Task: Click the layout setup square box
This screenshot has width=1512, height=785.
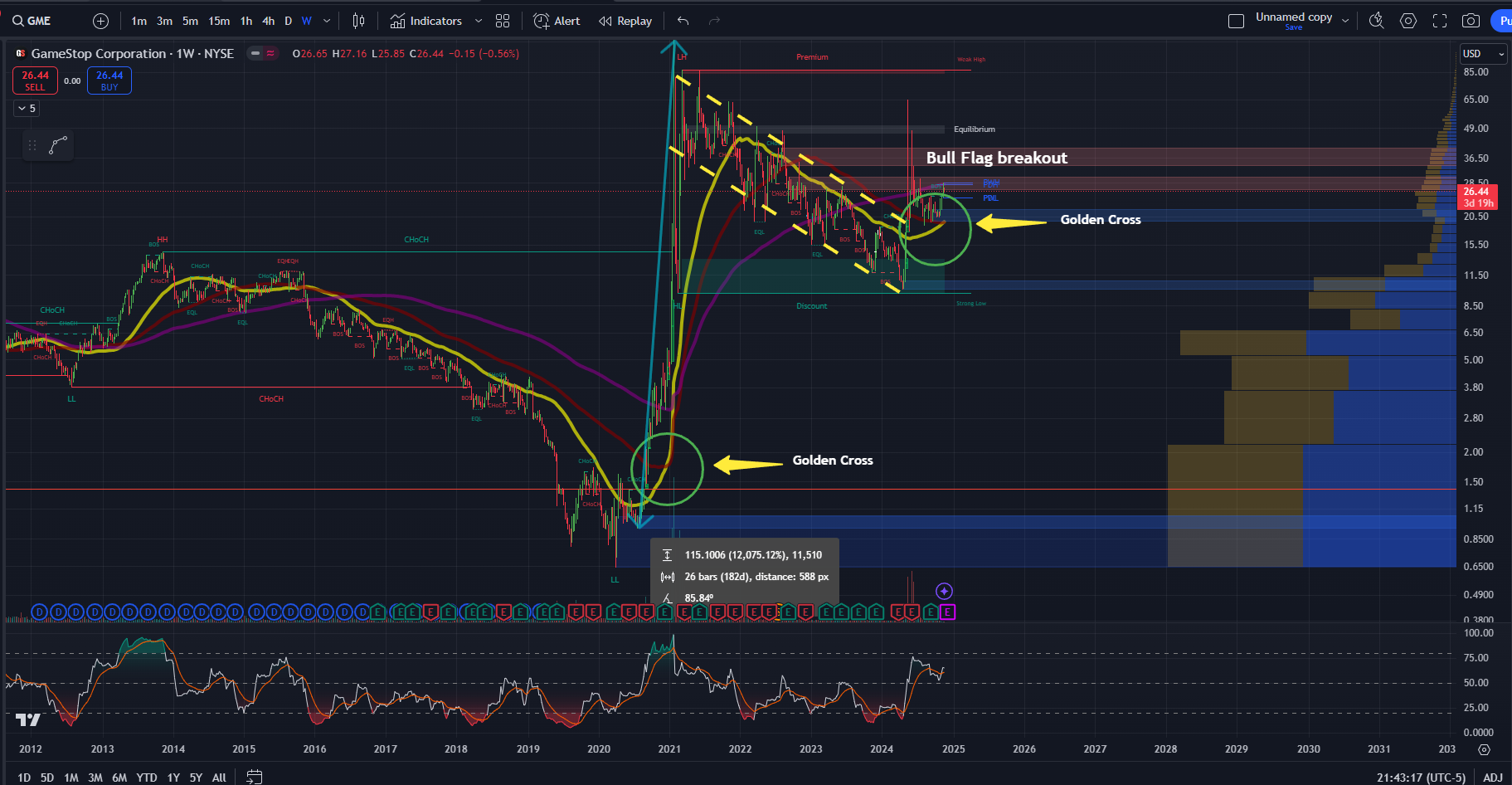Action: (x=1236, y=21)
